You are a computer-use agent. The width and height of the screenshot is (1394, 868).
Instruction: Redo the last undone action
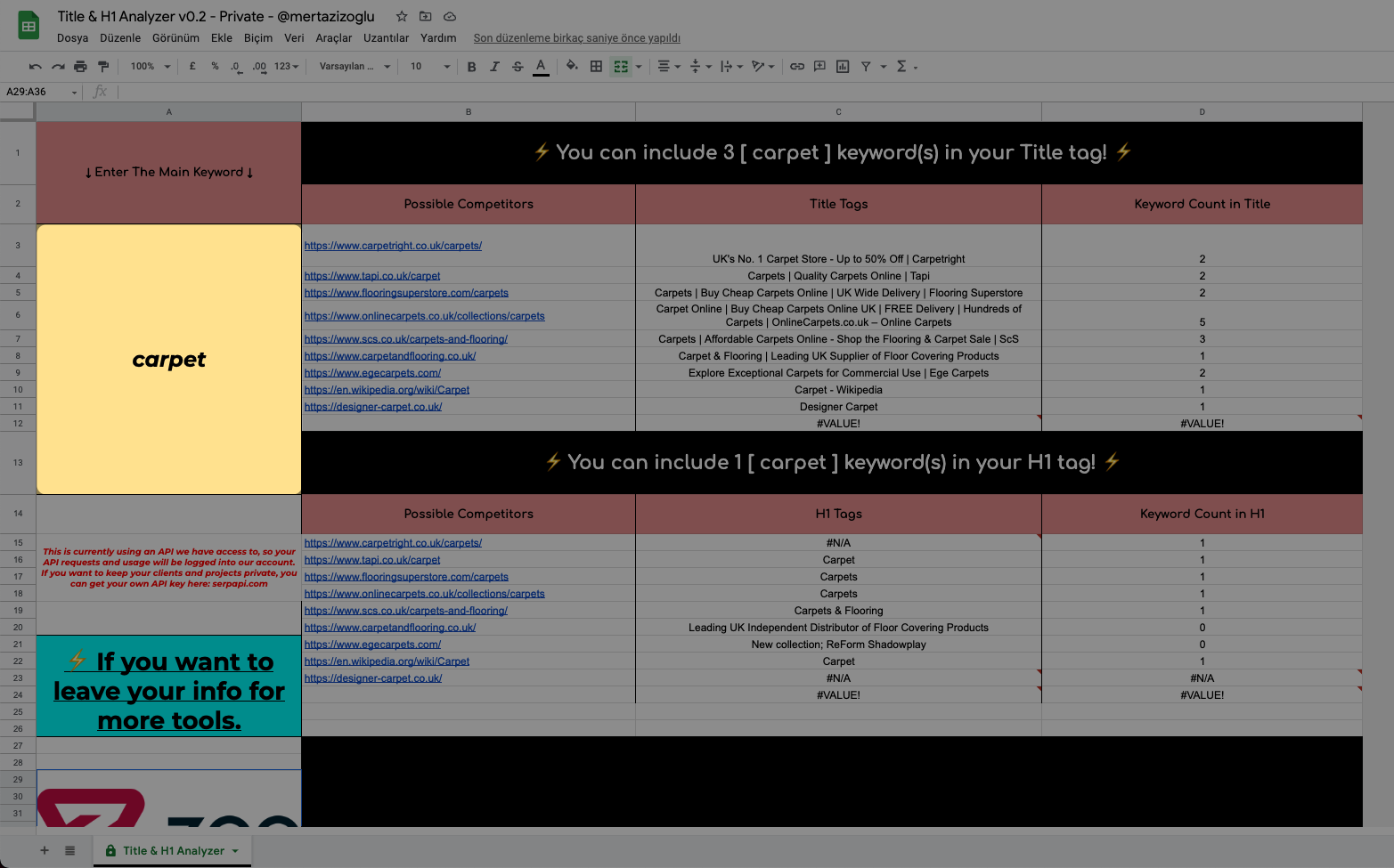coord(58,67)
